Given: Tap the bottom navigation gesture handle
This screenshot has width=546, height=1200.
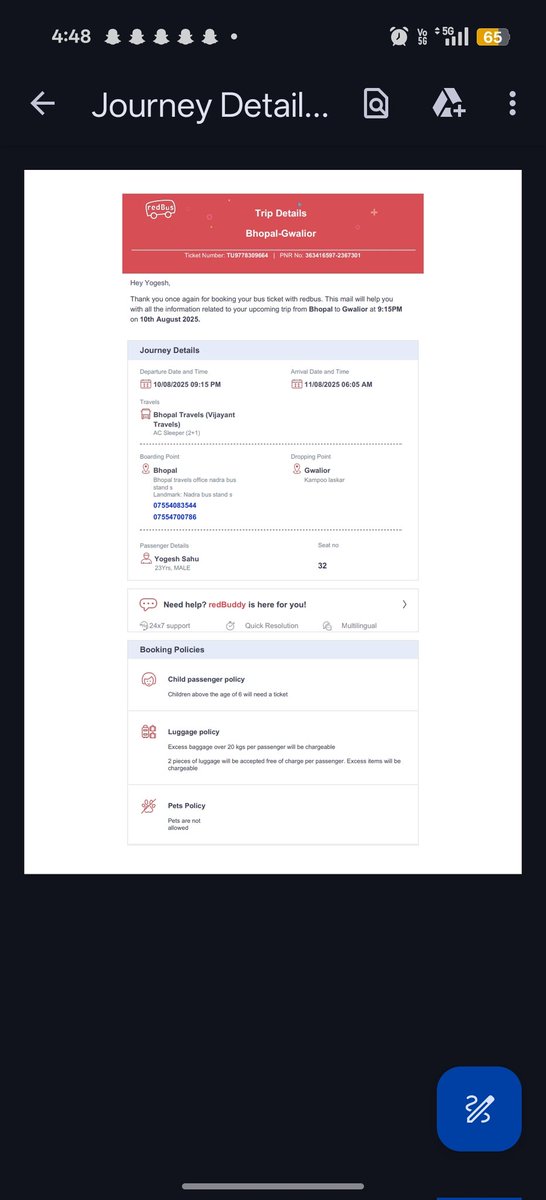Looking at the screenshot, I should pos(272,1187).
